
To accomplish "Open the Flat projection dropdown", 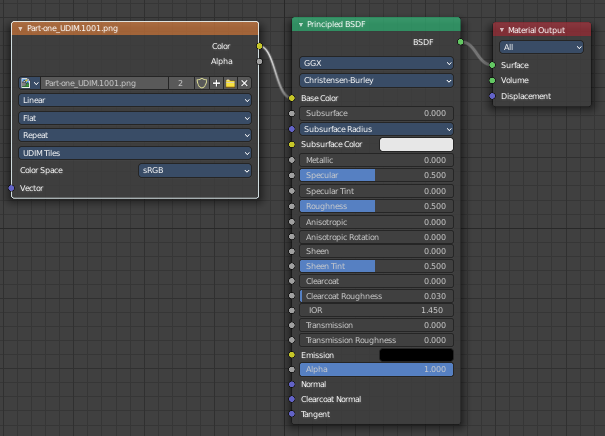I will pos(135,118).
